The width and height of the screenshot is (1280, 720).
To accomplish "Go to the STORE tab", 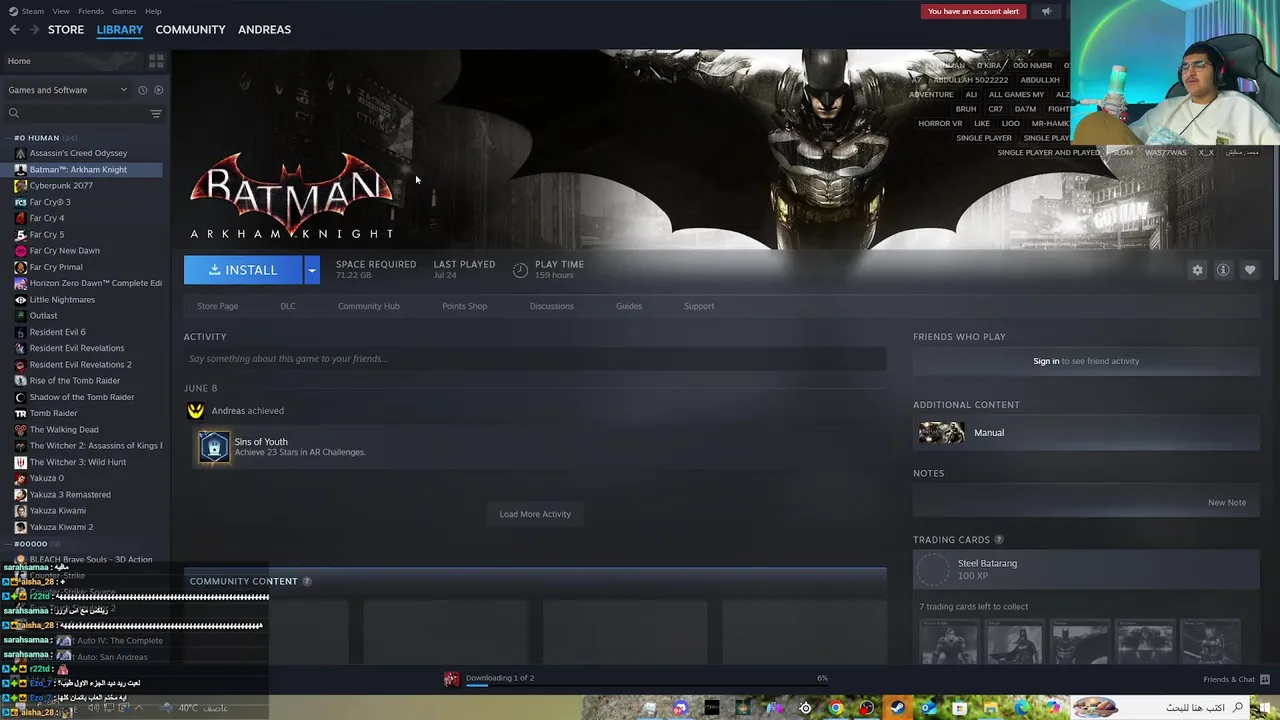I will [x=66, y=30].
